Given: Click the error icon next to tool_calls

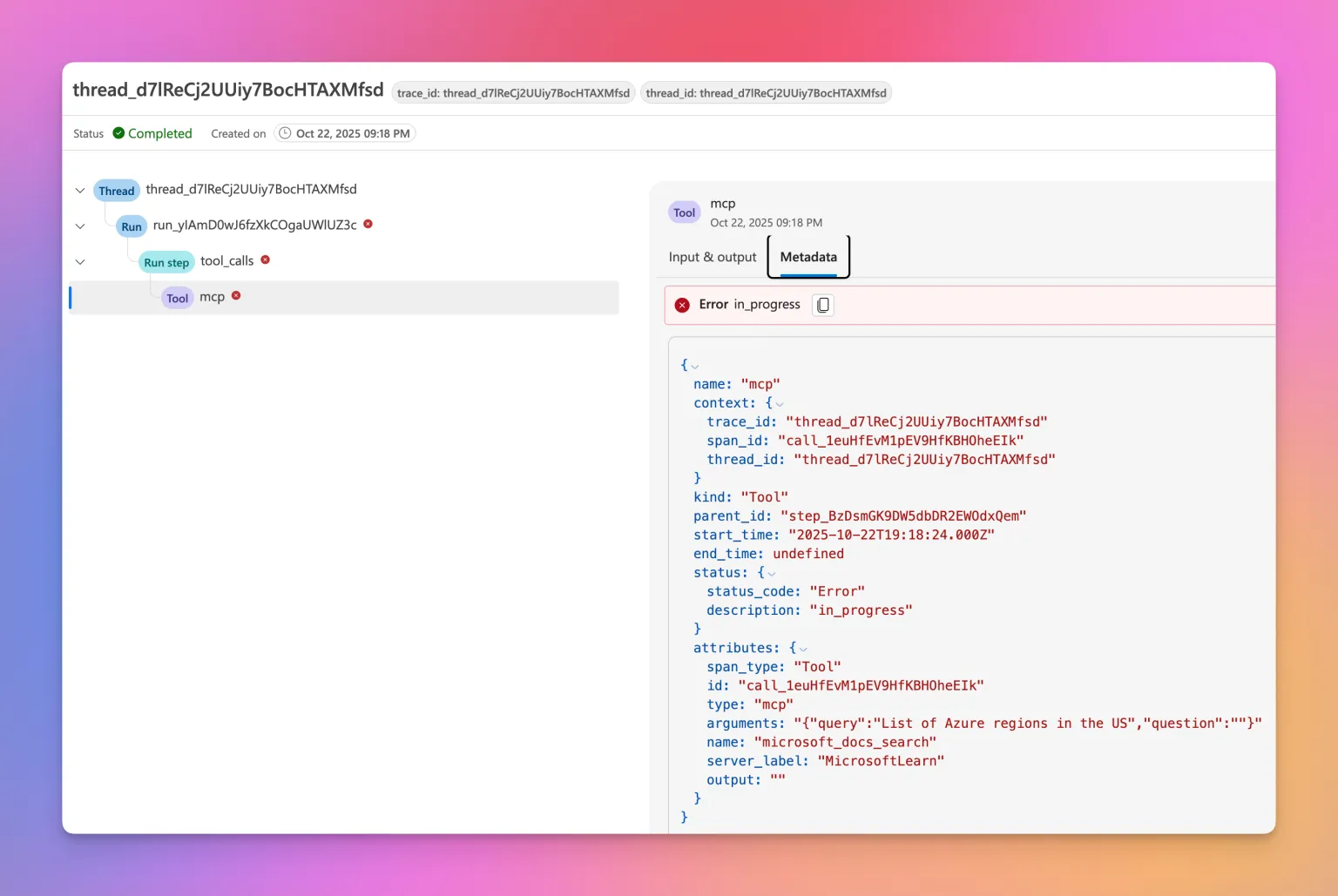Looking at the screenshot, I should coord(266,259).
